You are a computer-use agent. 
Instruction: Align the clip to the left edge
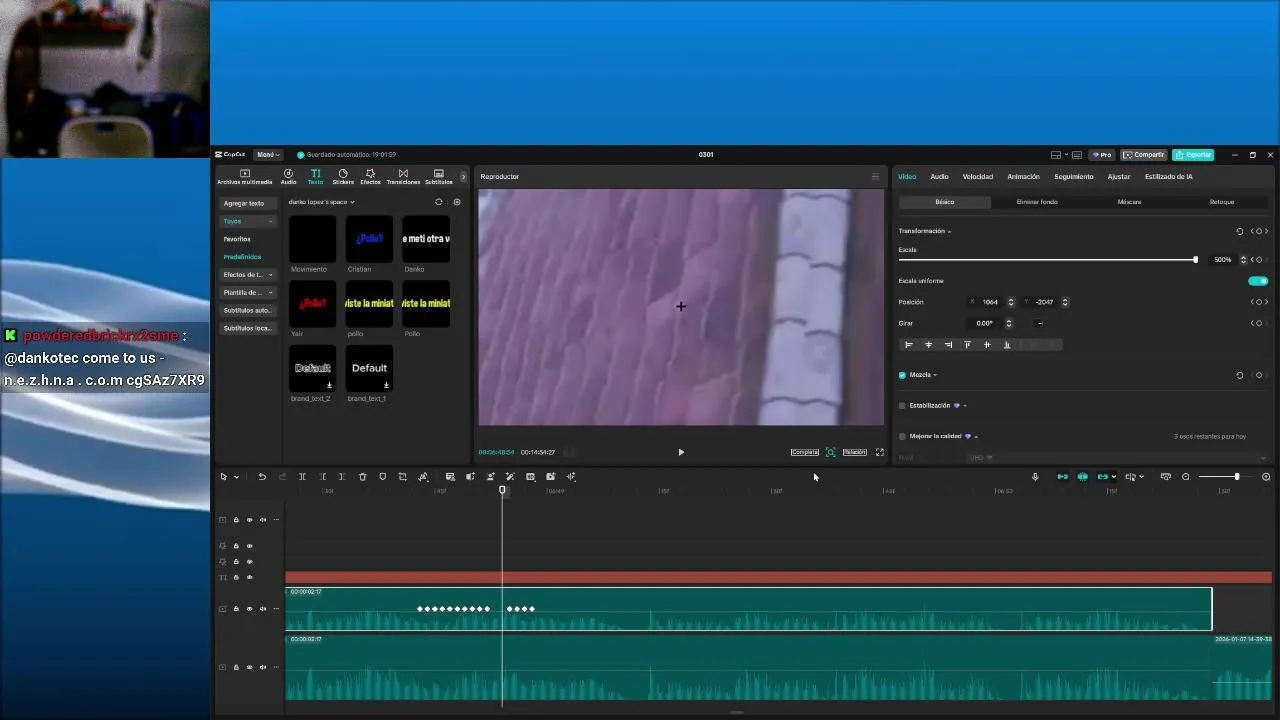909,345
